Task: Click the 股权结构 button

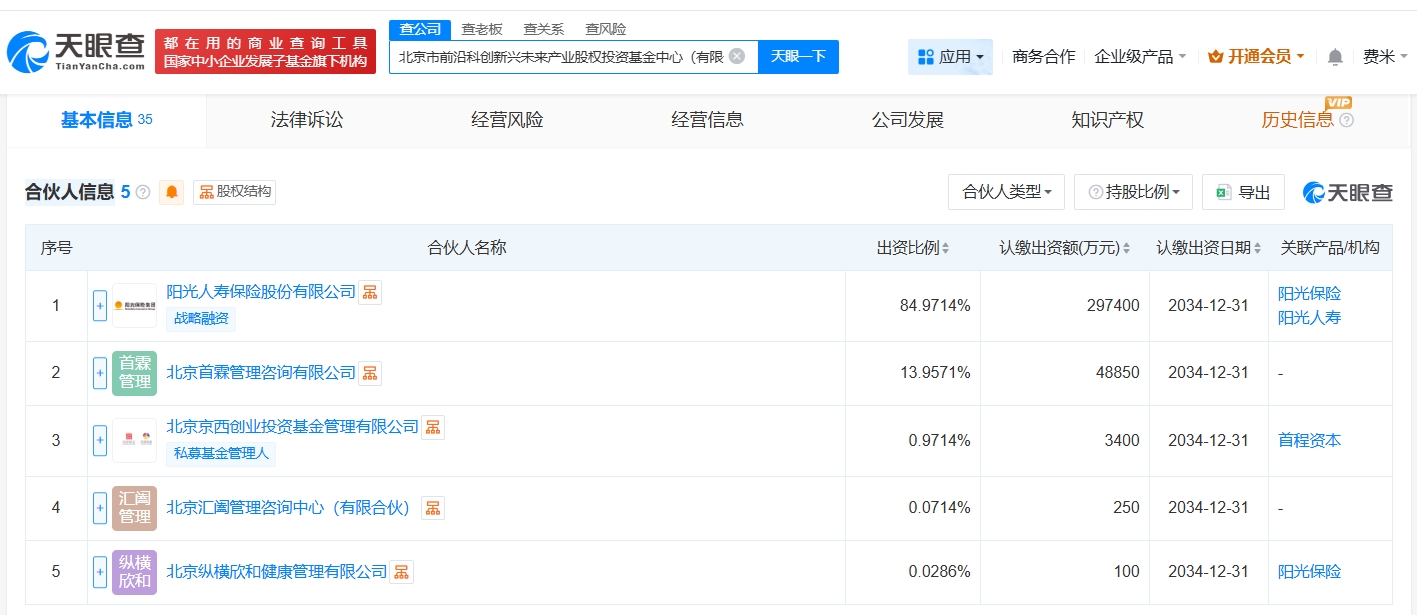Action: tap(234, 192)
